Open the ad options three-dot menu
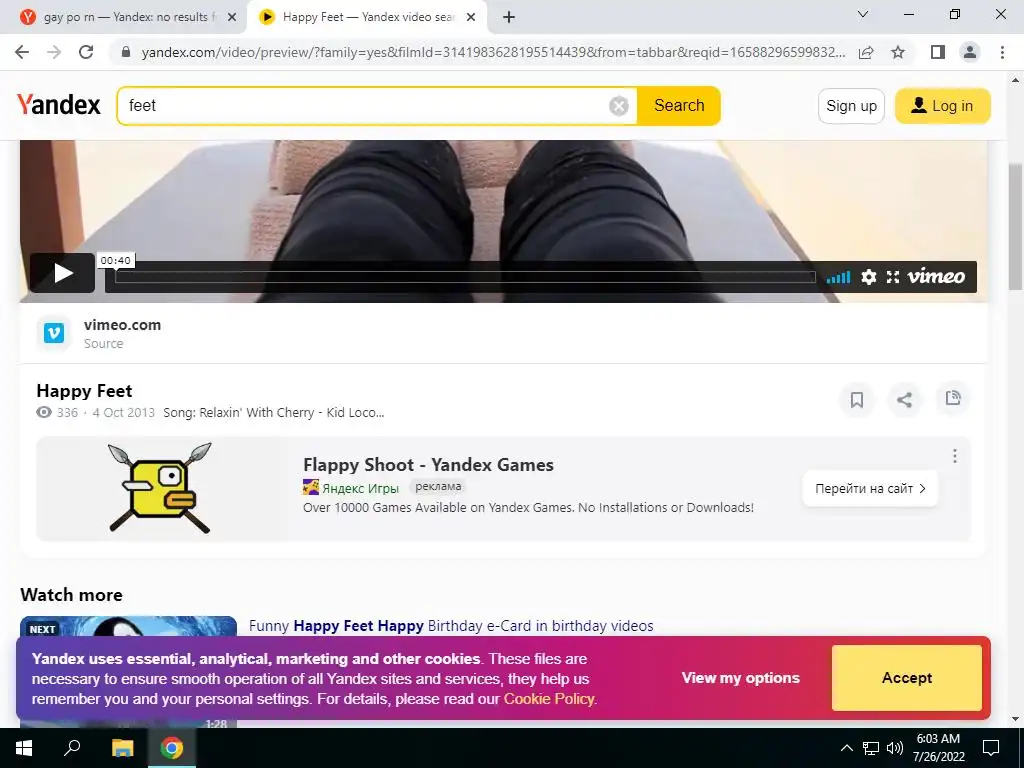Viewport: 1024px width, 768px height. [955, 456]
